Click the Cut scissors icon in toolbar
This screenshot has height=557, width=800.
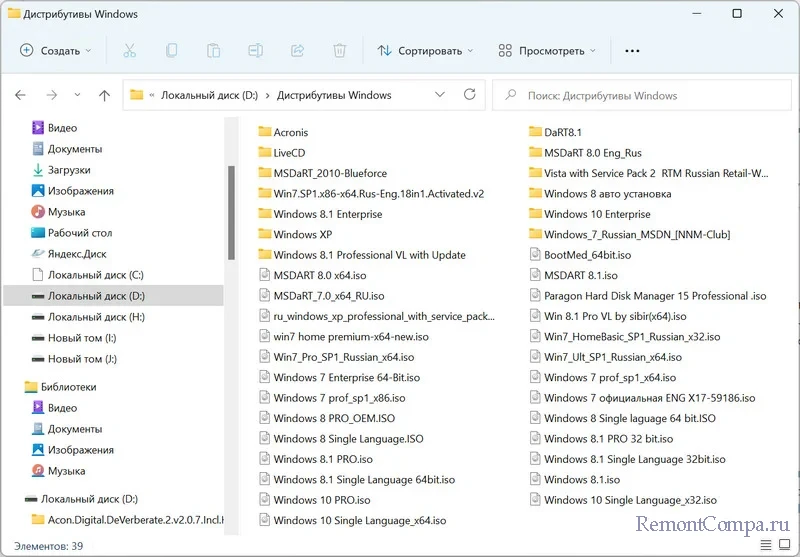[130, 50]
